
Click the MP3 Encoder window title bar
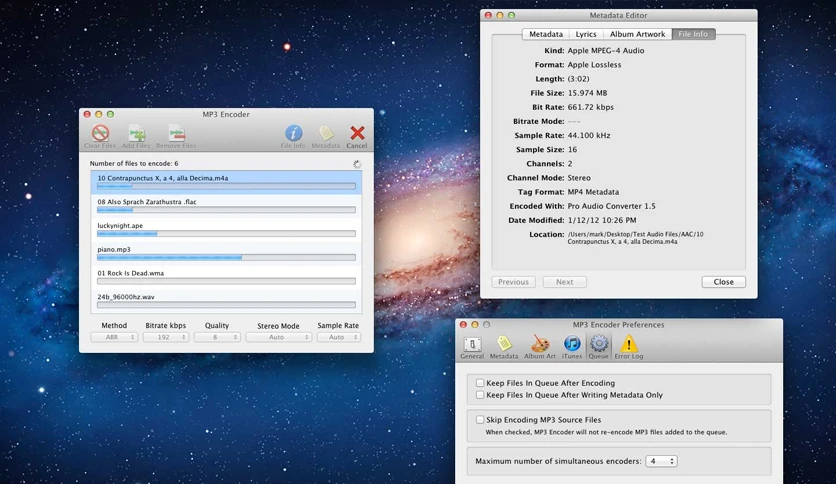click(226, 114)
